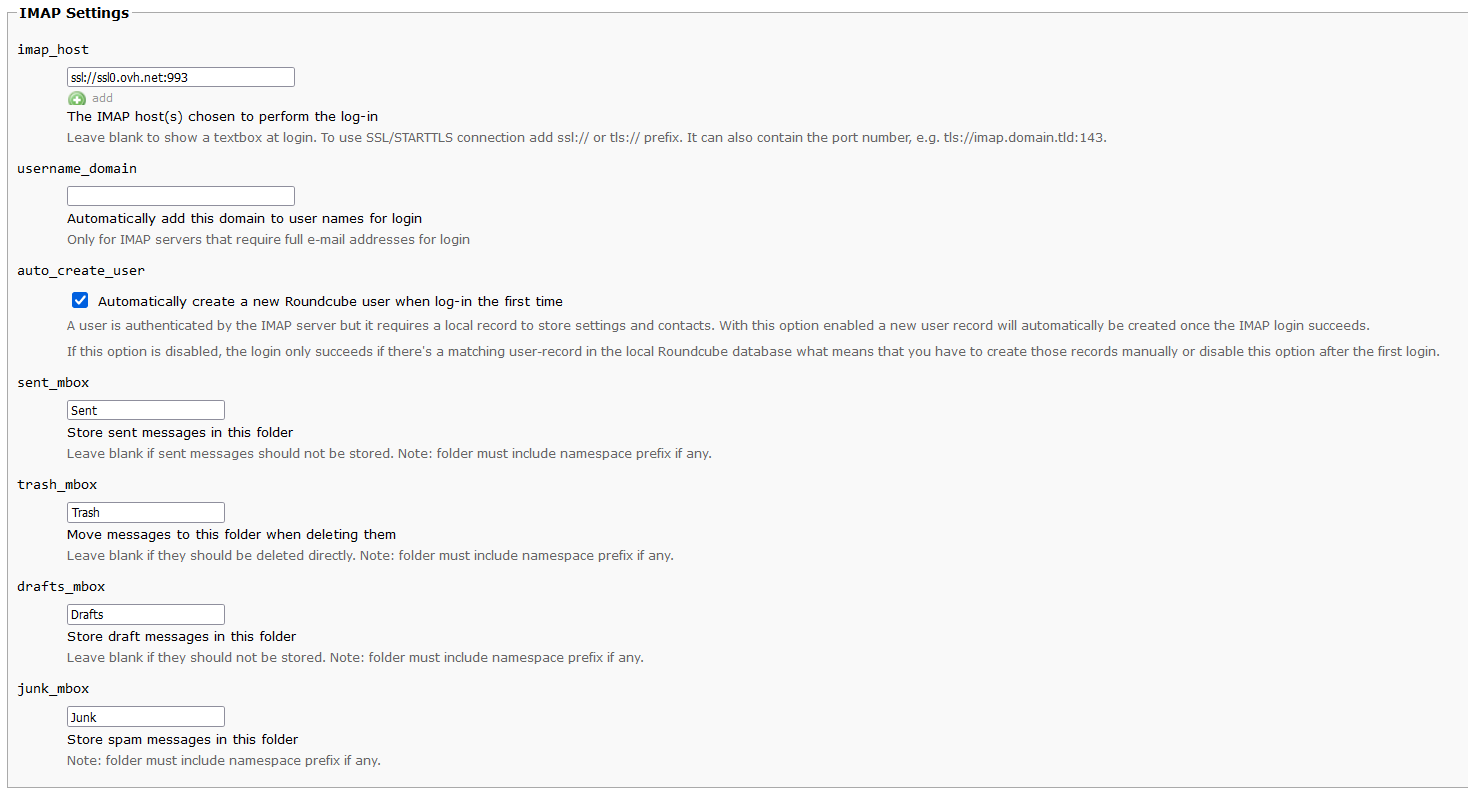Click the empty username_domain text field
This screenshot has width=1468, height=801.
[x=181, y=196]
